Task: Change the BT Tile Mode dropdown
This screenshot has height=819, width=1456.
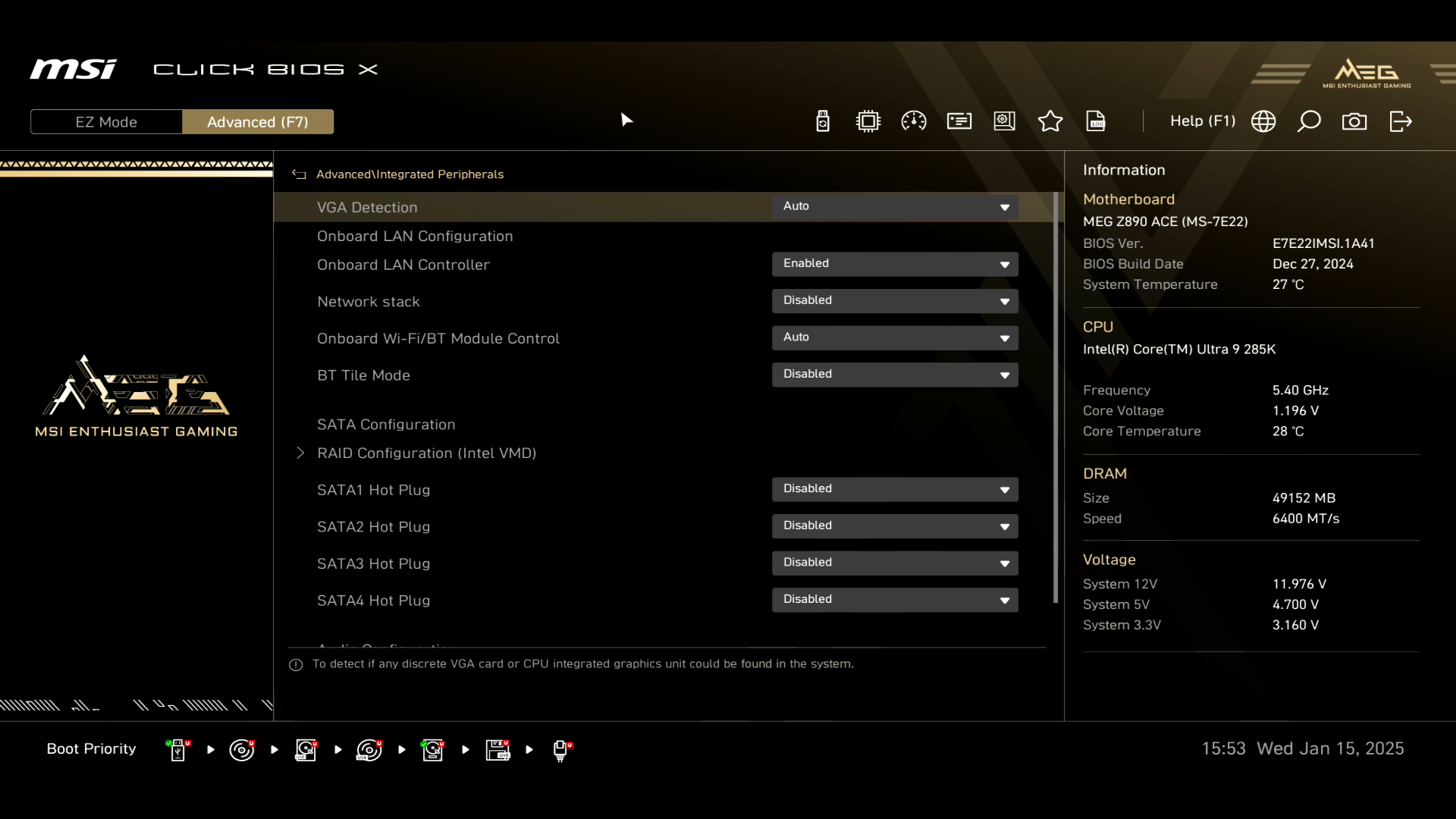Action: 895,375
